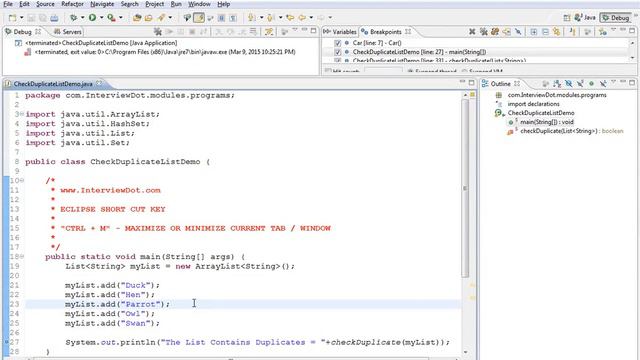Click Add Java Exception Breakpoint icon
Screen dimensions: 640x360
(572, 31)
